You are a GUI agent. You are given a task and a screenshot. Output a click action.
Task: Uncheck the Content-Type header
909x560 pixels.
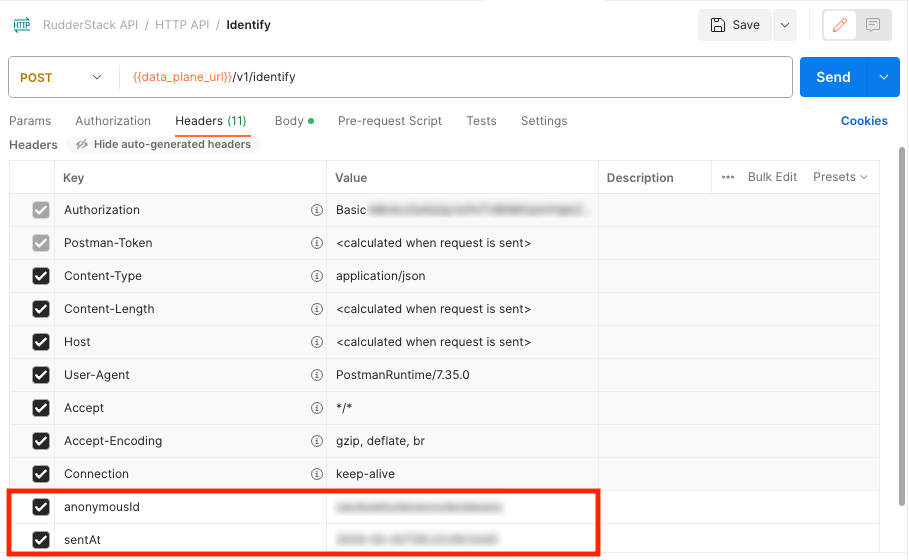tap(41, 276)
